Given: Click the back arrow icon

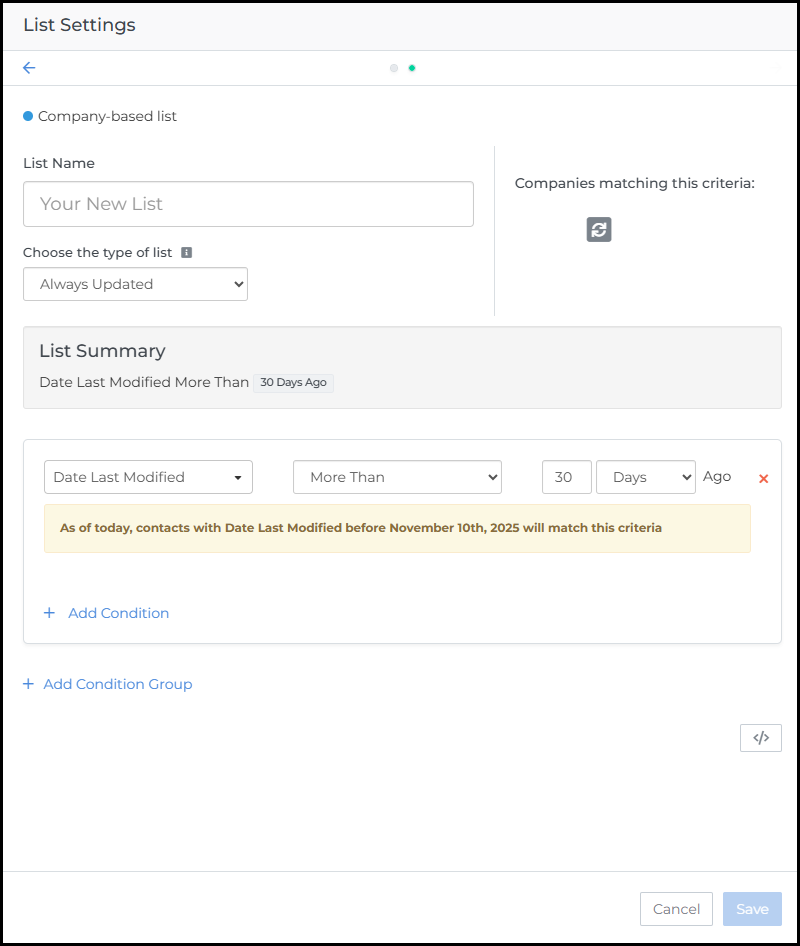Looking at the screenshot, I should click(x=29, y=68).
